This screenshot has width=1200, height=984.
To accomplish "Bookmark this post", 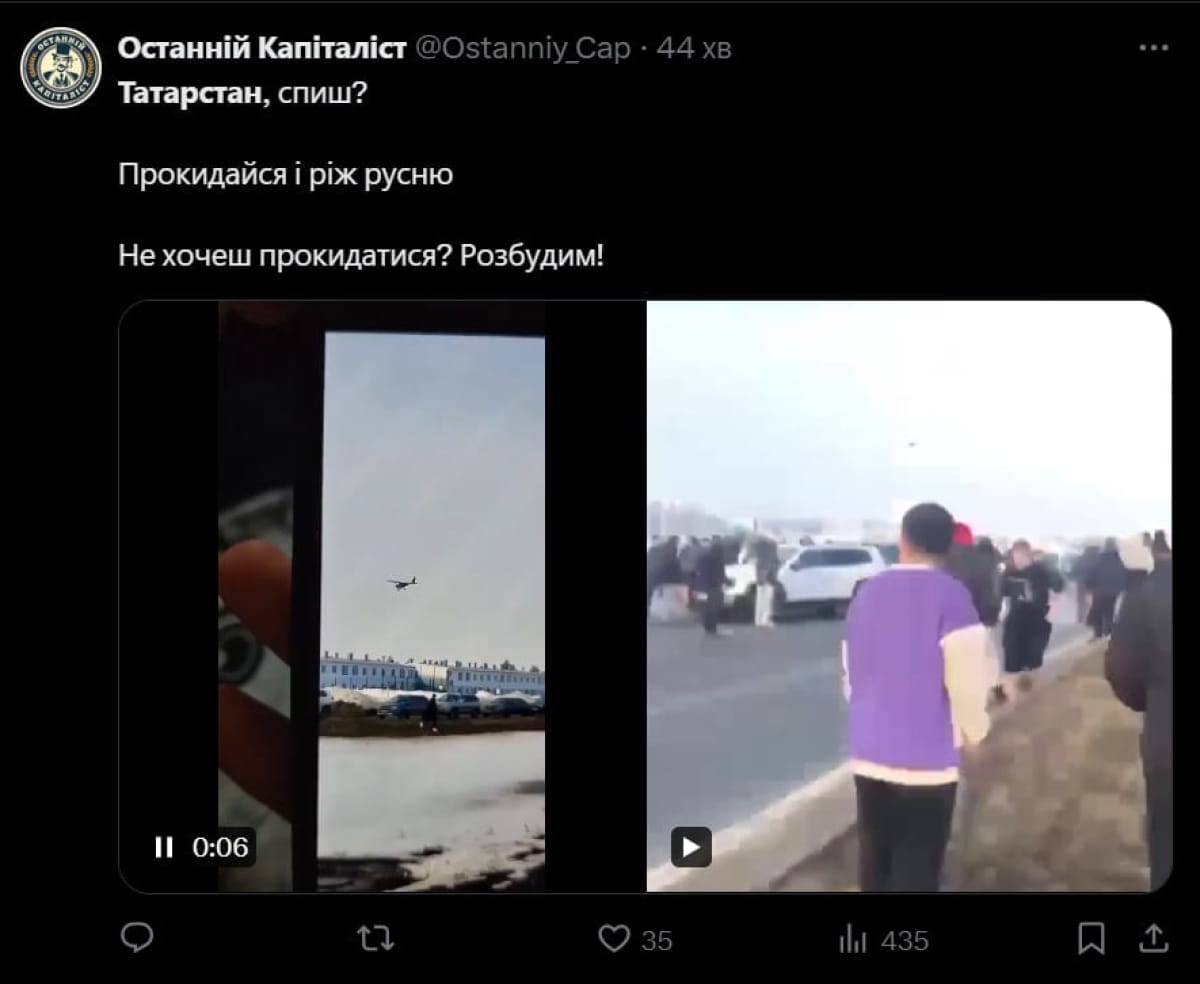I will click(x=1092, y=938).
